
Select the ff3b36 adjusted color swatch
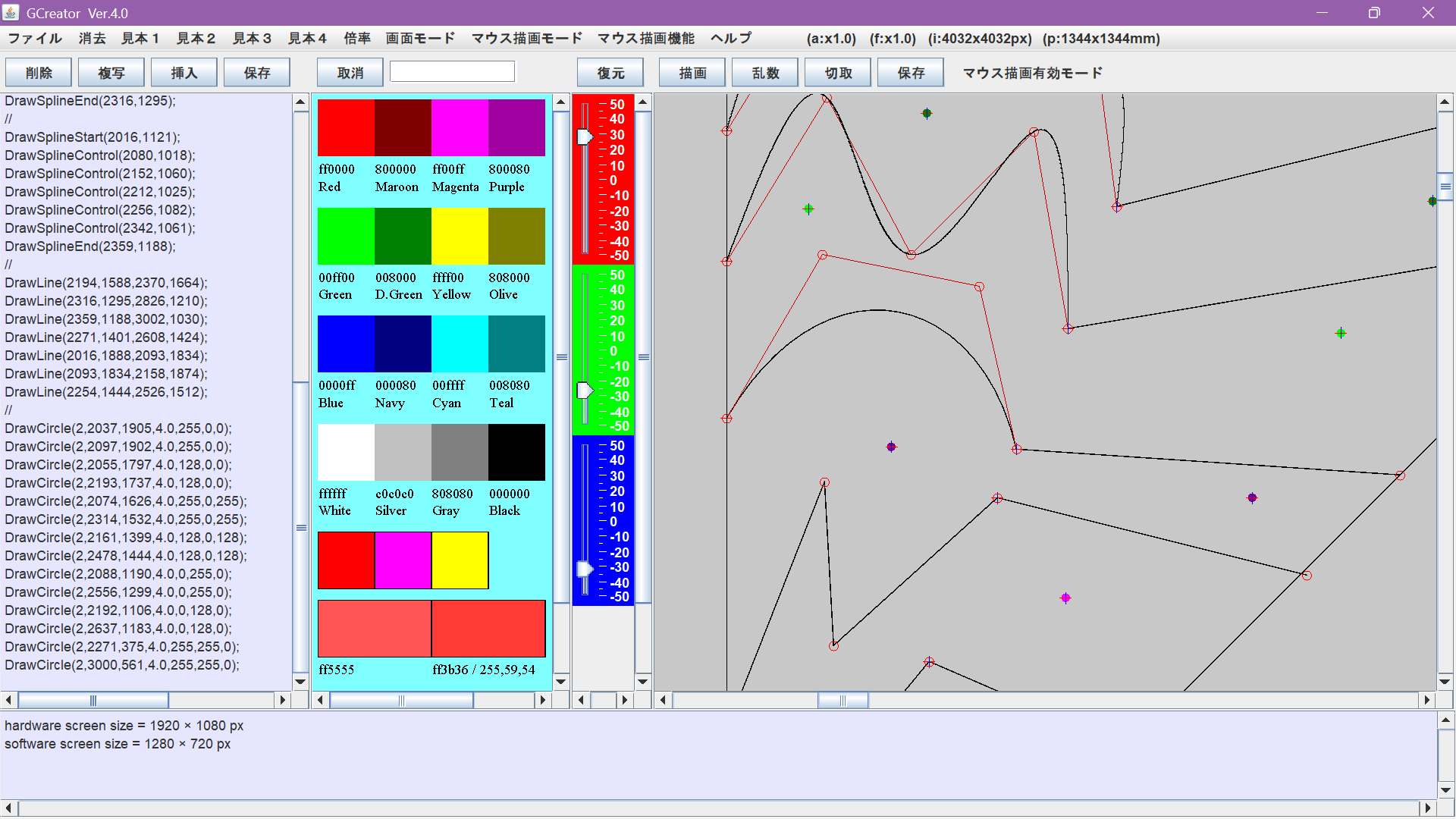[488, 629]
